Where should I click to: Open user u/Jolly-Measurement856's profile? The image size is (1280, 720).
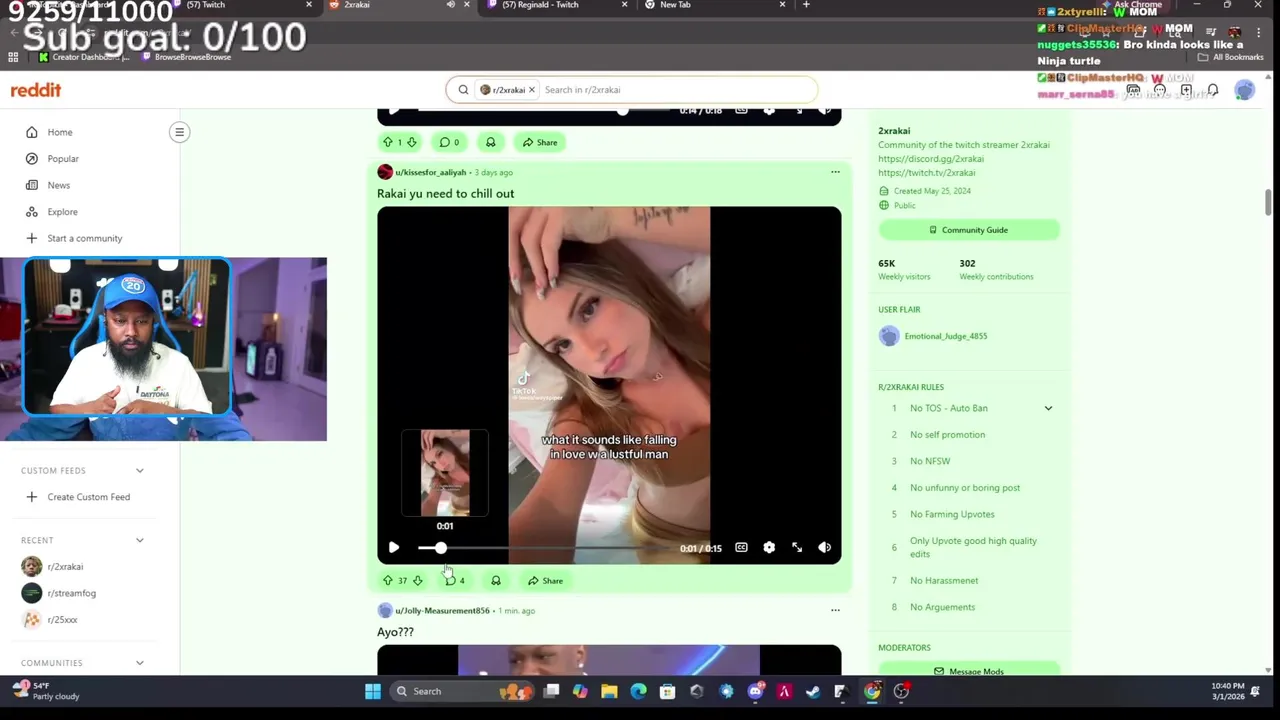(x=442, y=610)
